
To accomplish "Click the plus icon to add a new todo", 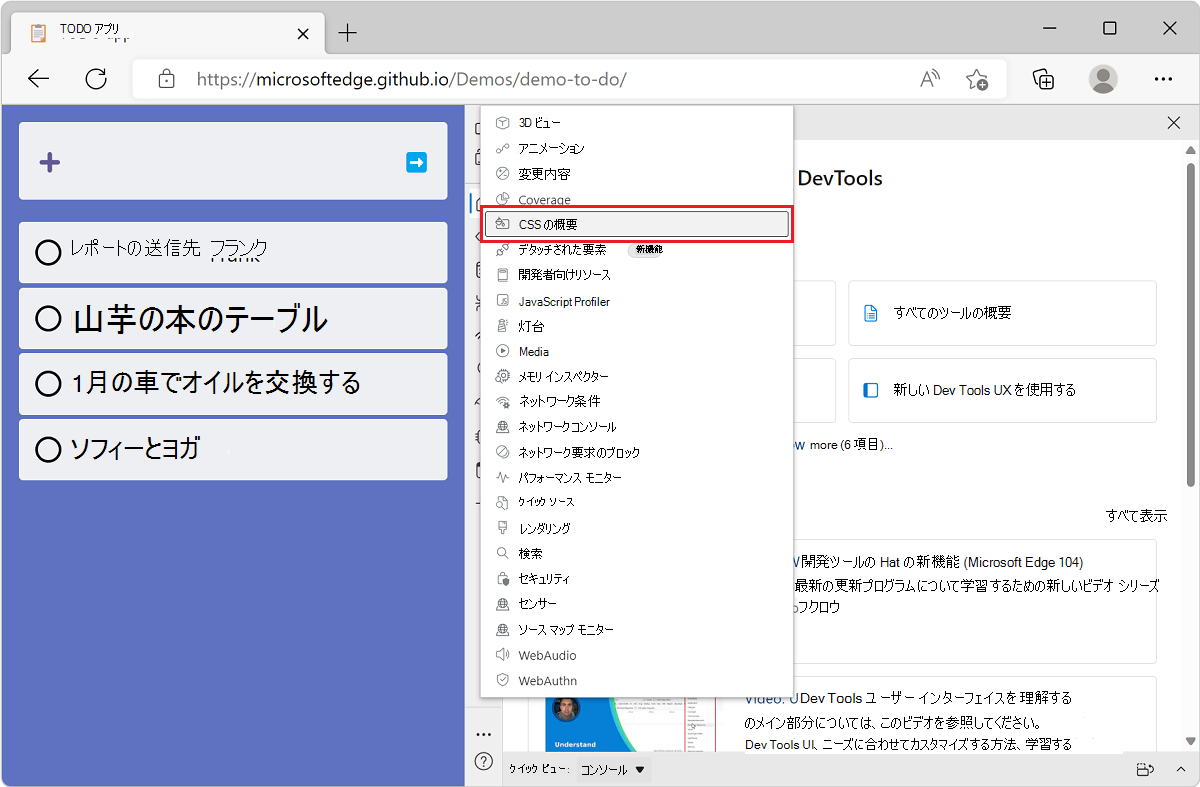I will [49, 161].
